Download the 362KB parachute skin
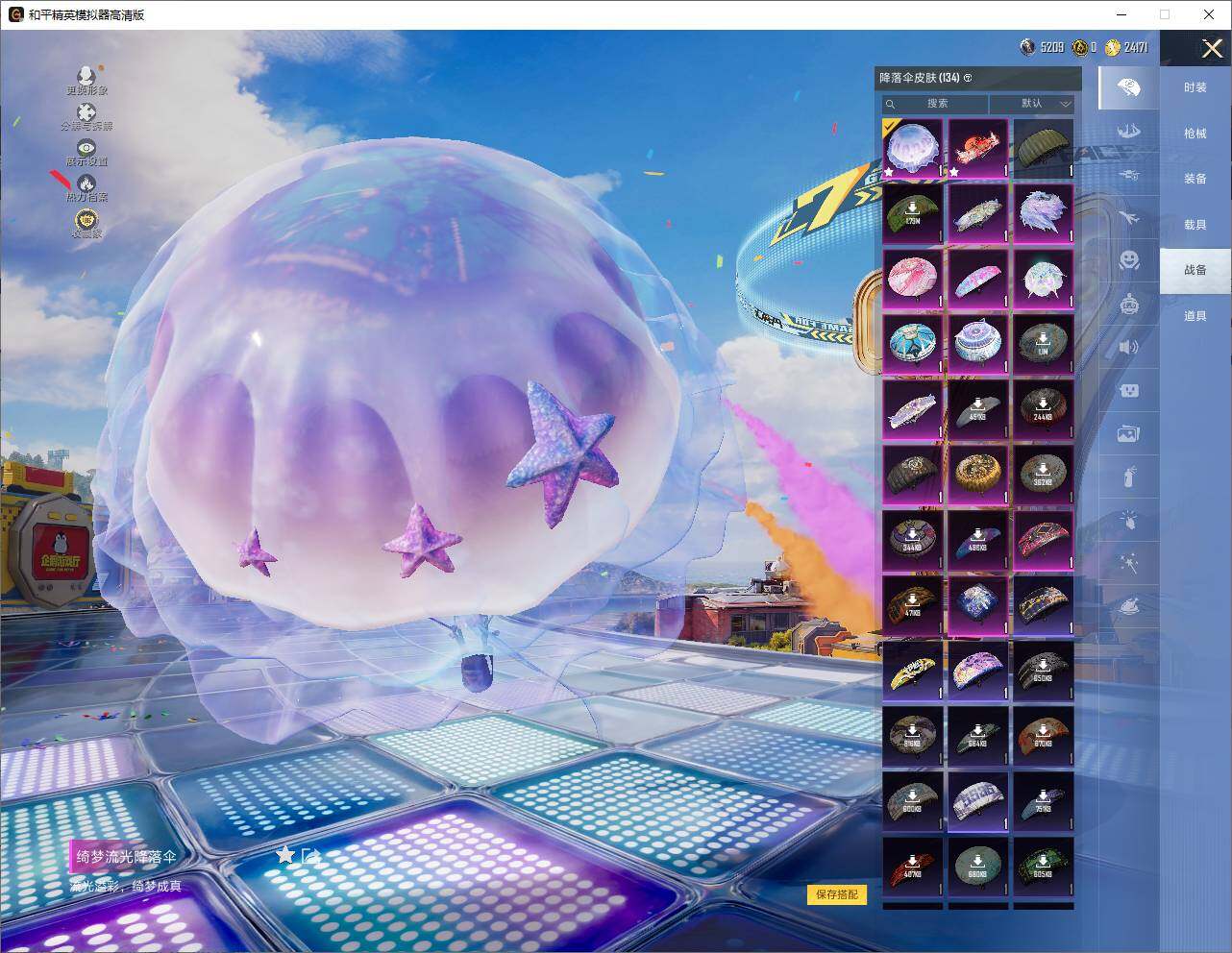 1044,475
